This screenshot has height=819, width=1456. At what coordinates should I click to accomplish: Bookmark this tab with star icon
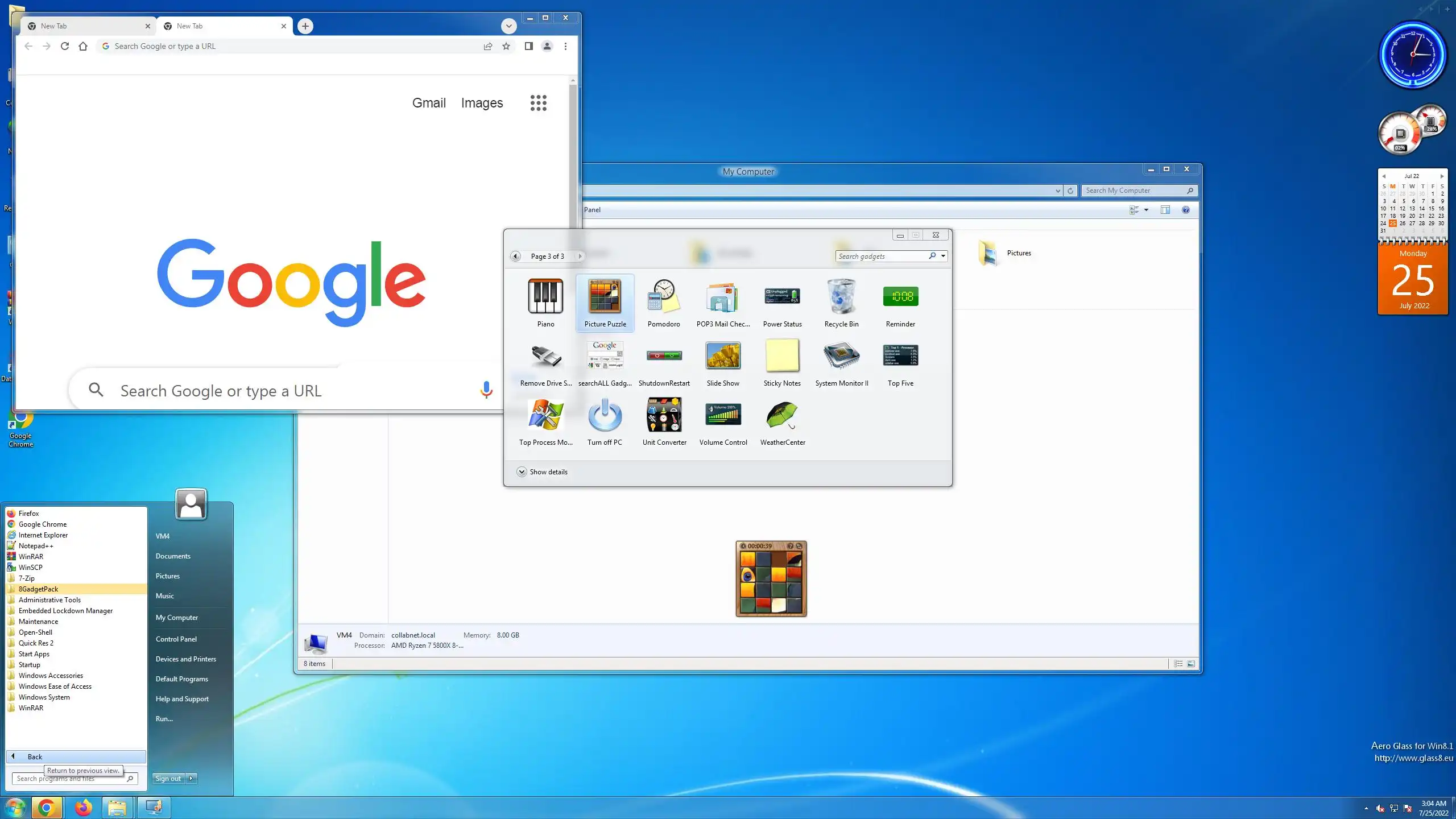(506, 46)
